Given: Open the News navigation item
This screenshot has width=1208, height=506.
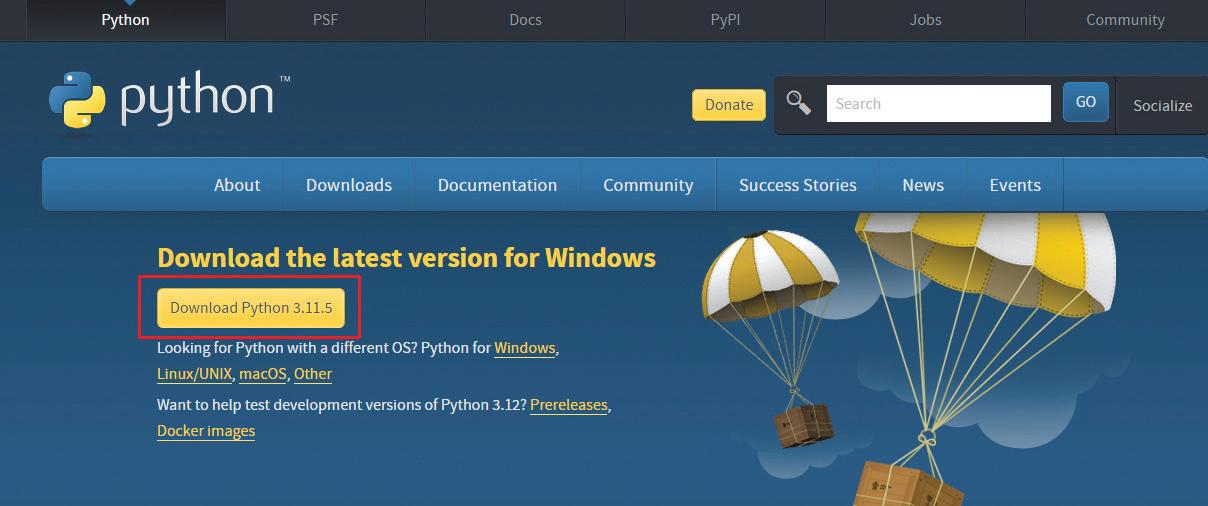Looking at the screenshot, I should pyautogui.click(x=923, y=185).
